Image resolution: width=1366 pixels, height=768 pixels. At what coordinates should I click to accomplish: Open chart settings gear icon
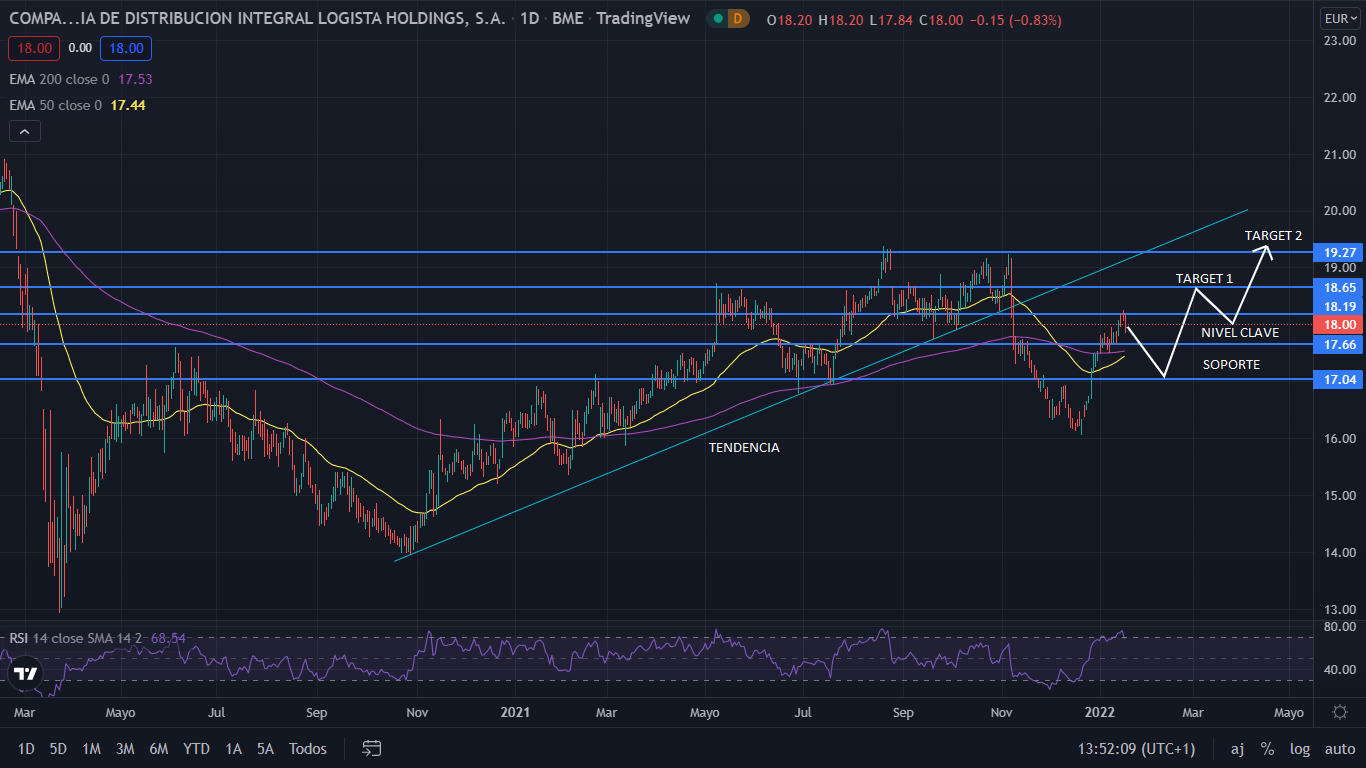1340,712
